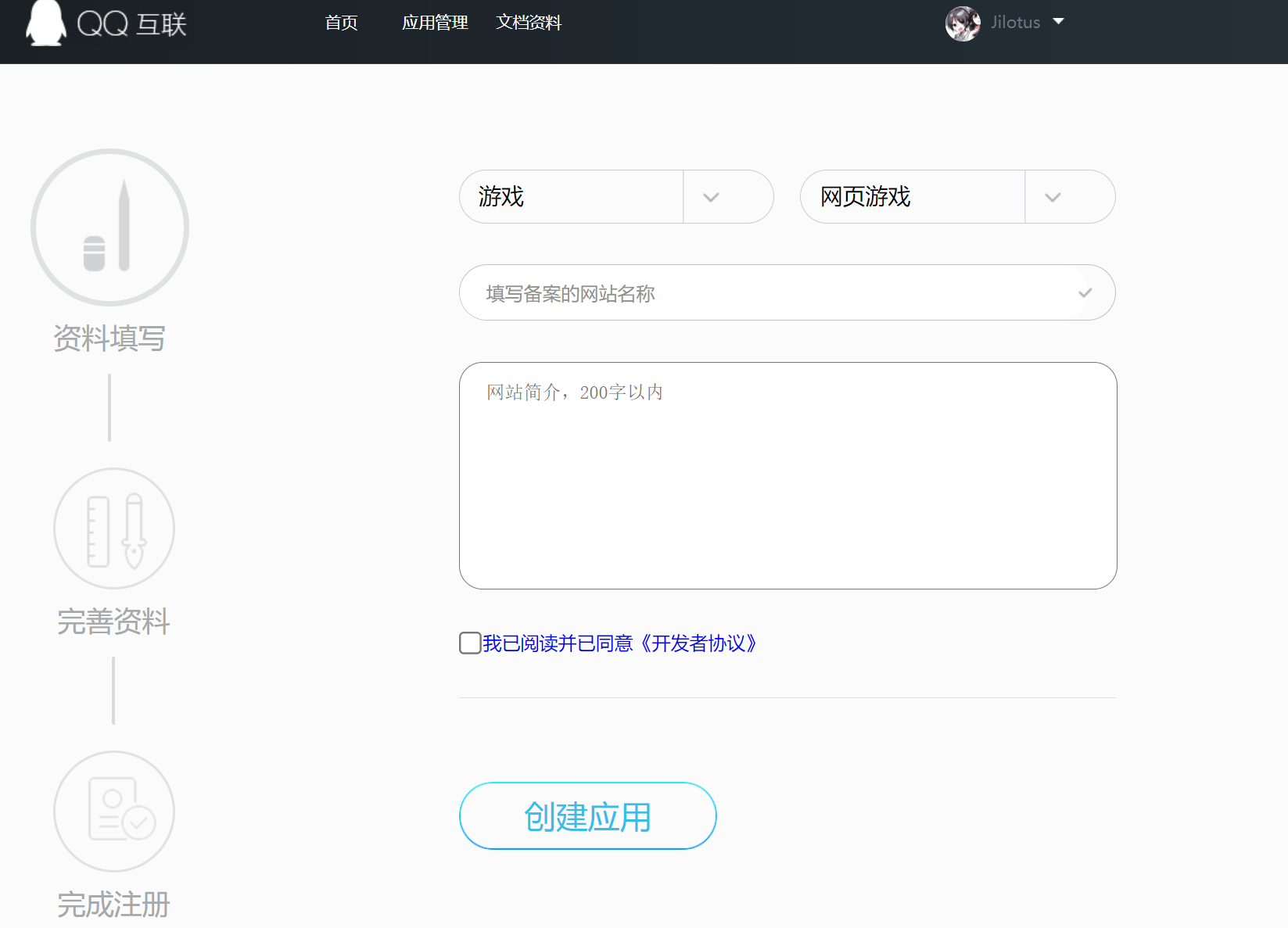This screenshot has height=928, width=1288.
Task: Click the user avatar picture
Action: point(963,23)
